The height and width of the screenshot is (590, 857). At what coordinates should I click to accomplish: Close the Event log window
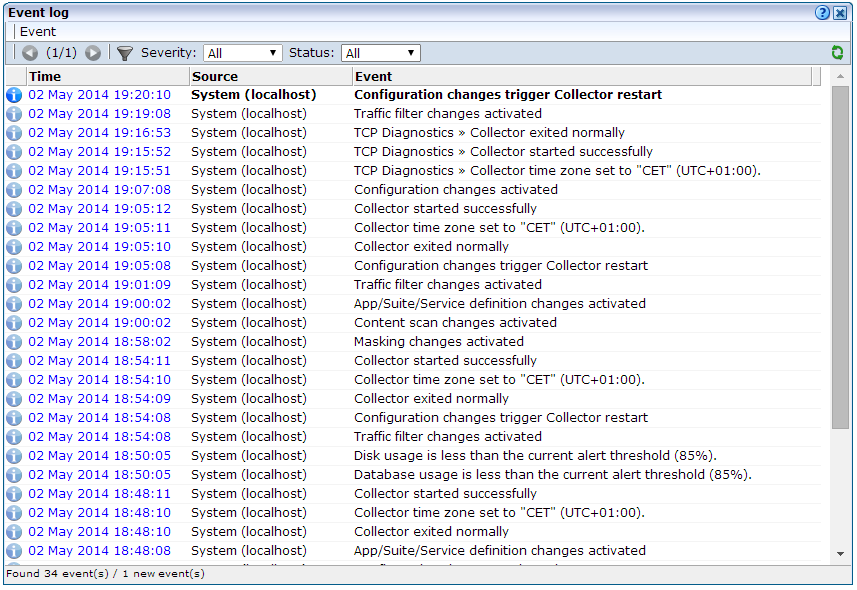[840, 13]
